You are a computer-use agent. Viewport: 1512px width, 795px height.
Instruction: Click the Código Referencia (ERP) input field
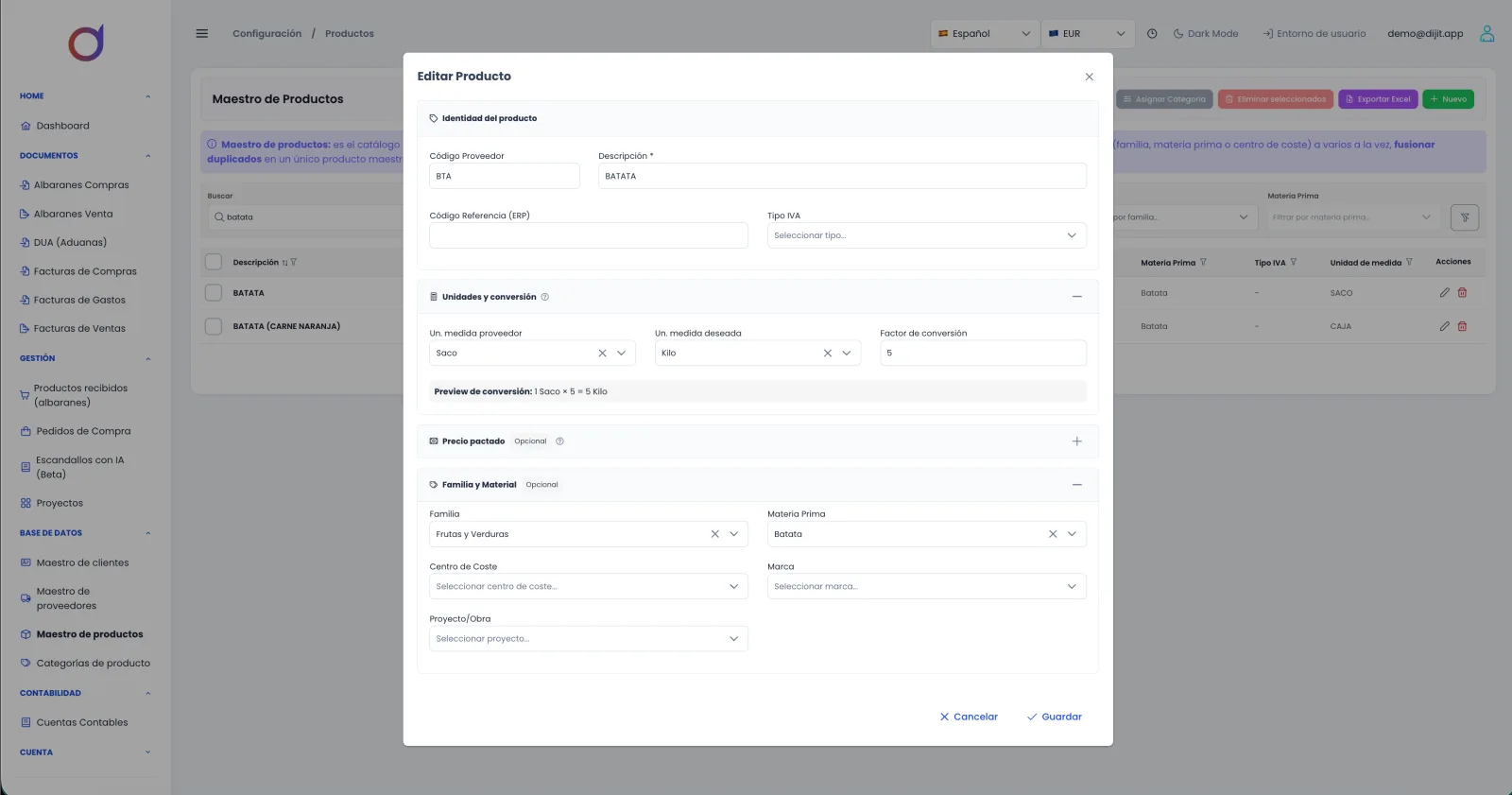(x=589, y=235)
